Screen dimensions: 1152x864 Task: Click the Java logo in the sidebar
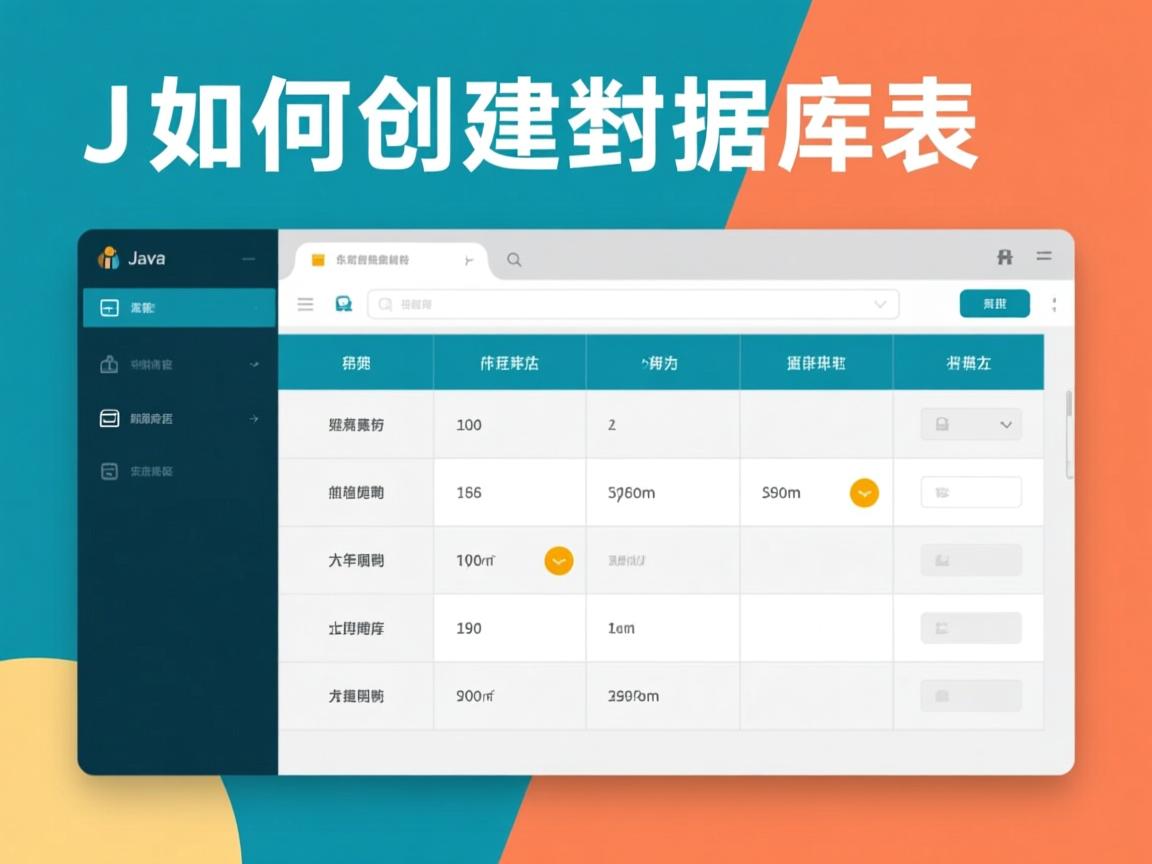pos(107,257)
